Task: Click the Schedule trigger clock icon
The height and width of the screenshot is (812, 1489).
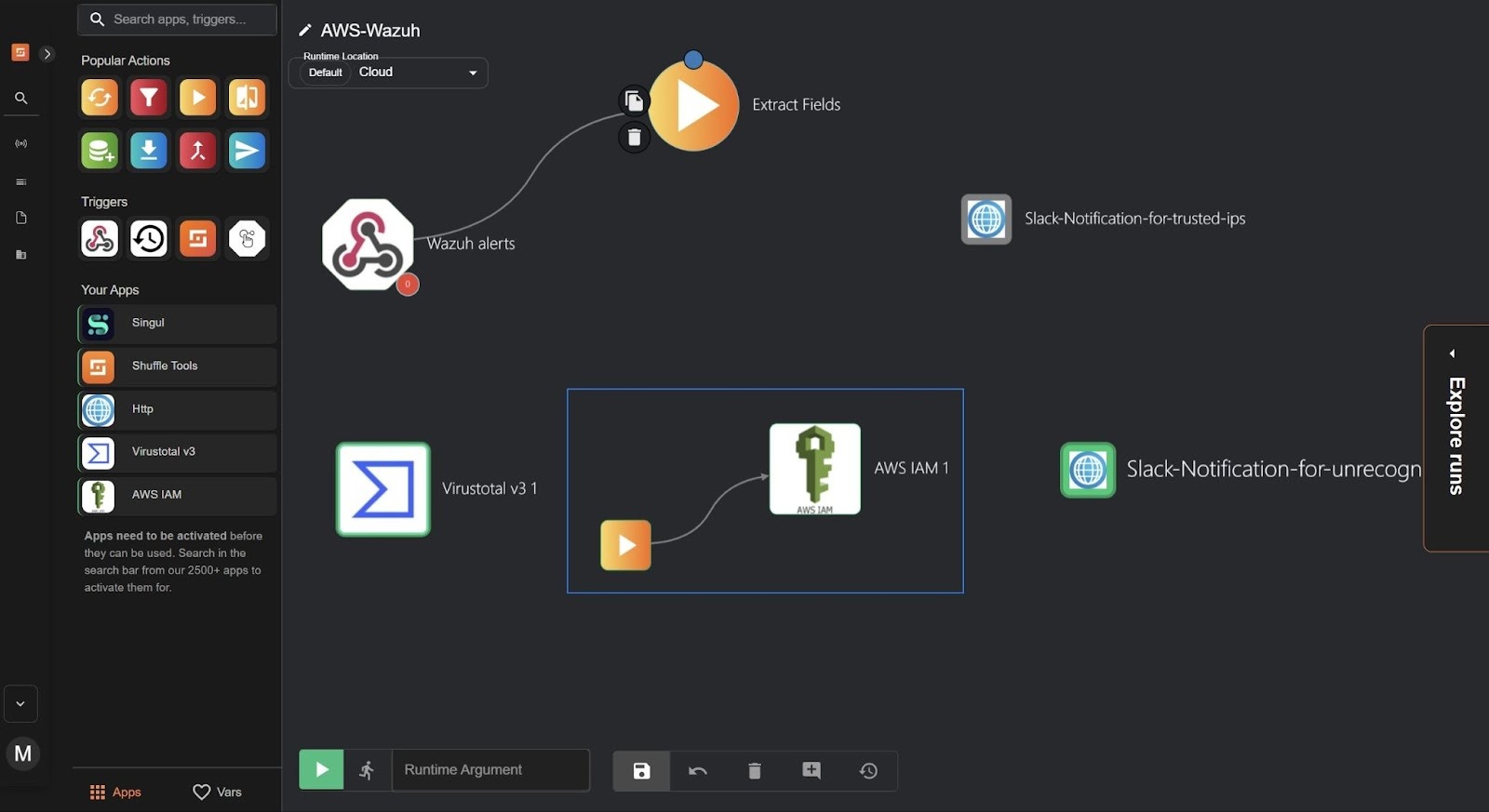Action: point(149,239)
